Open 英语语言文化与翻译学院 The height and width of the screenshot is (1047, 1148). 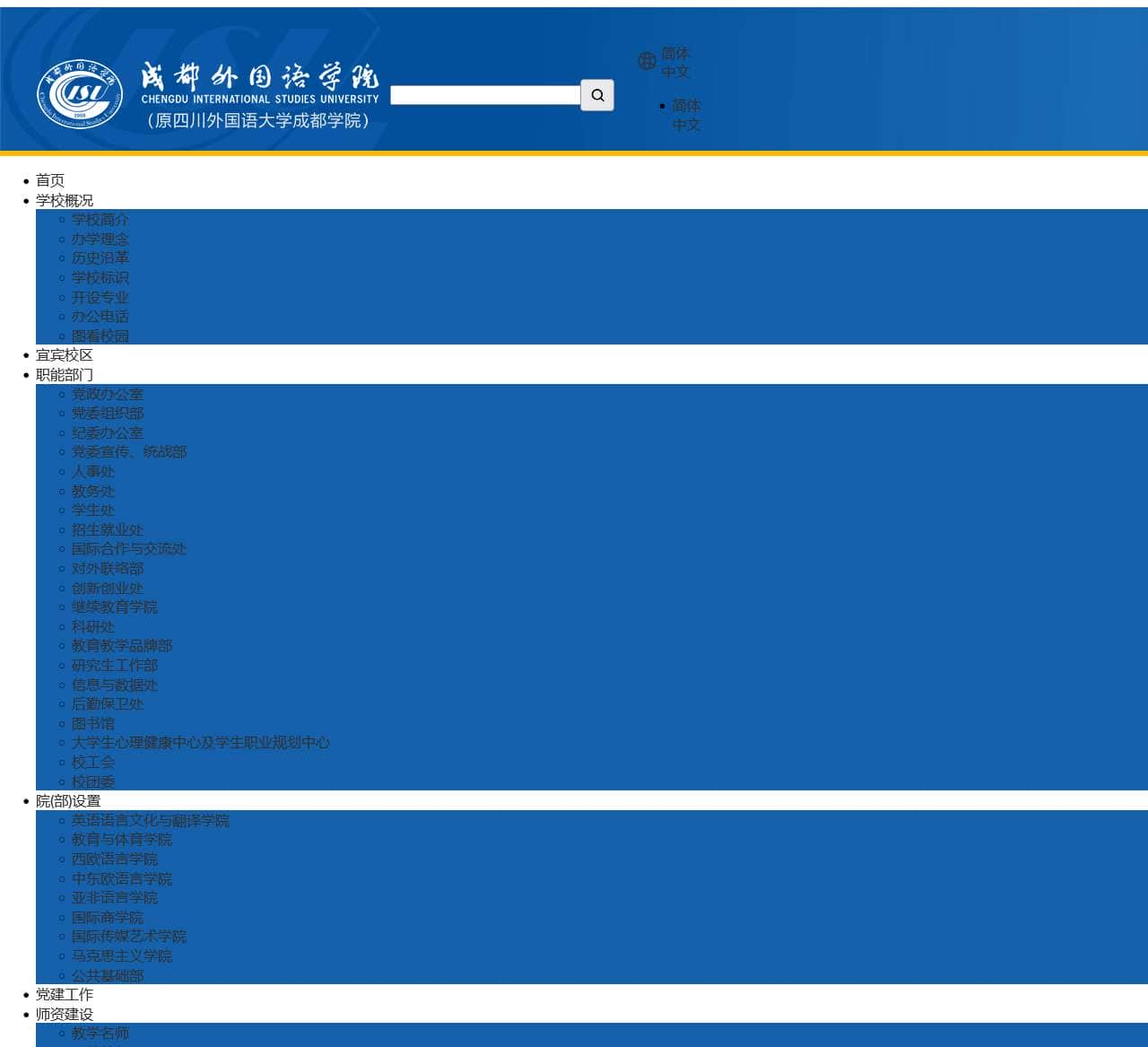[151, 821]
